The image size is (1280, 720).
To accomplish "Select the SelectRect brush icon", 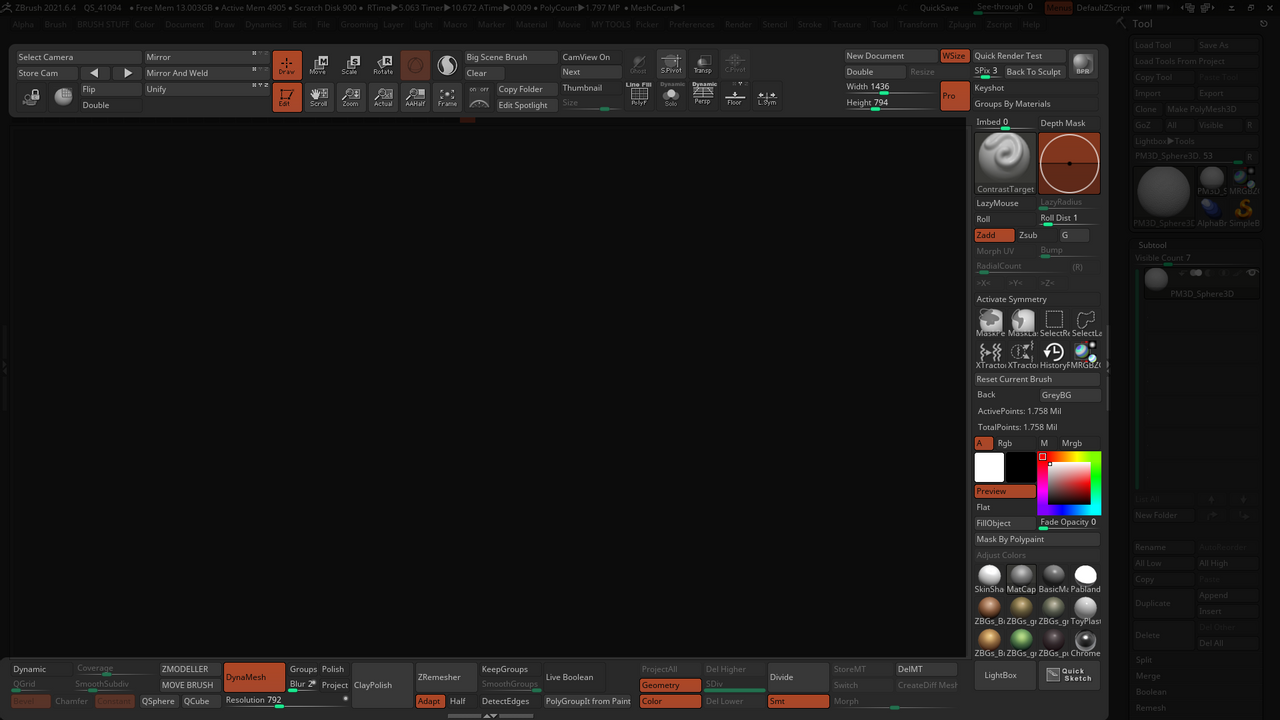I will click(1054, 322).
